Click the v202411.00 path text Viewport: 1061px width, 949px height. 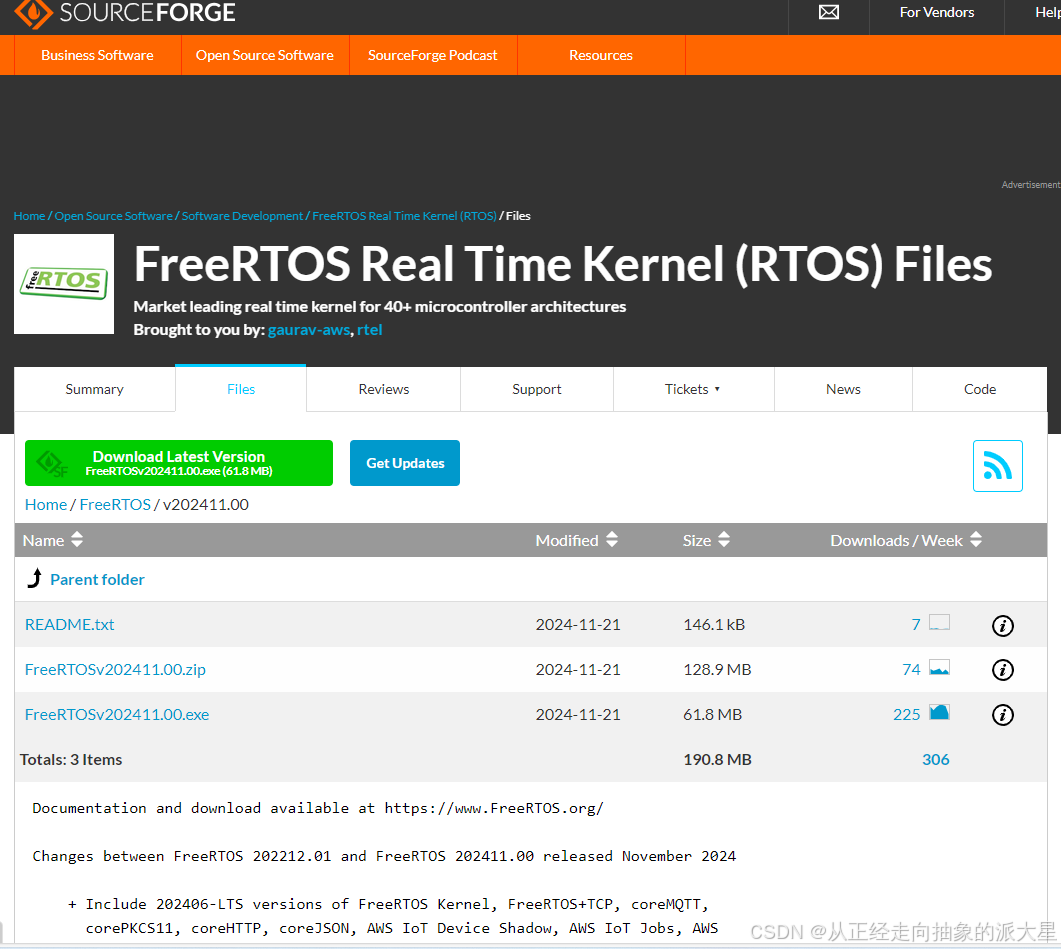coord(206,504)
